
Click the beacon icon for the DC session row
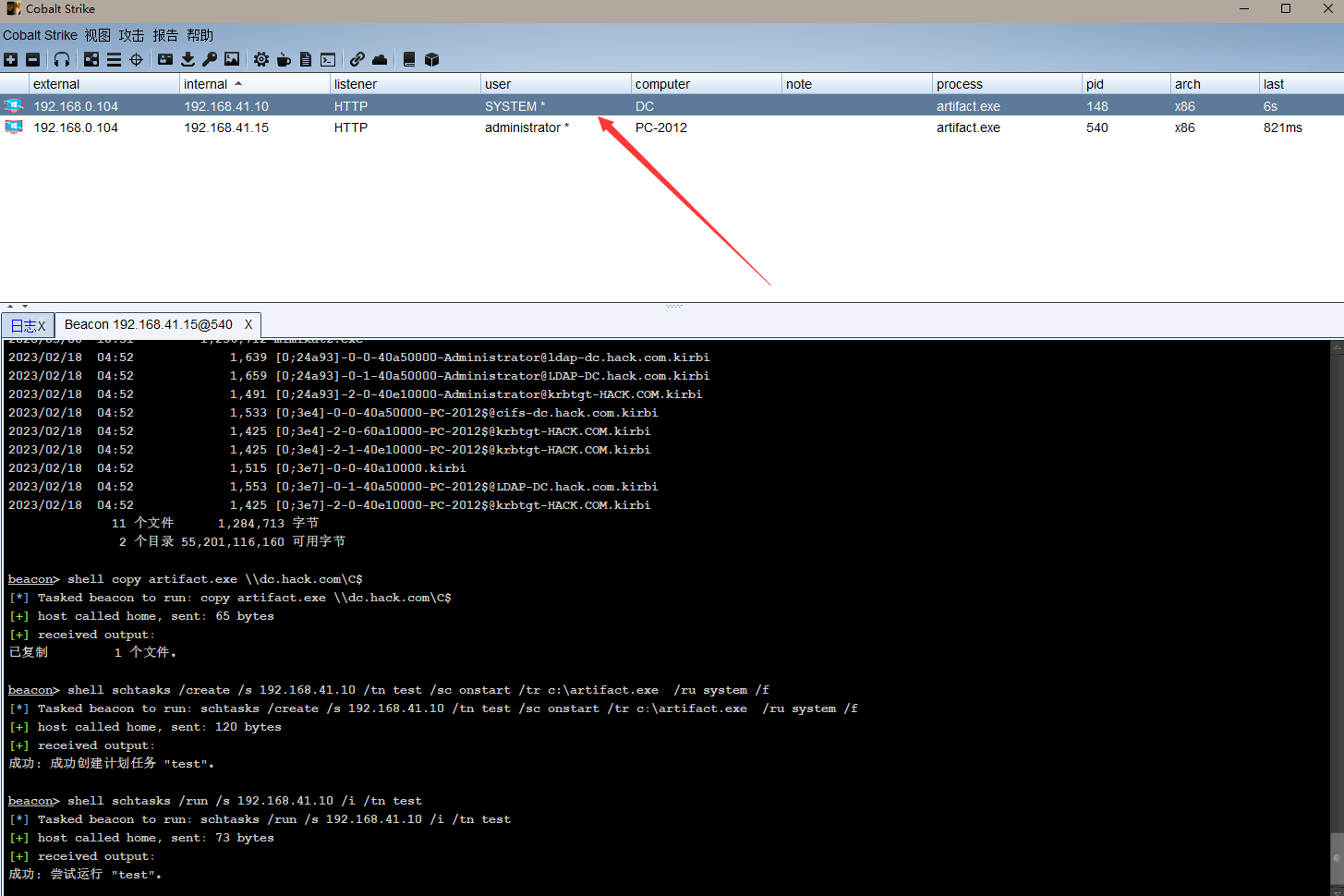[x=14, y=105]
